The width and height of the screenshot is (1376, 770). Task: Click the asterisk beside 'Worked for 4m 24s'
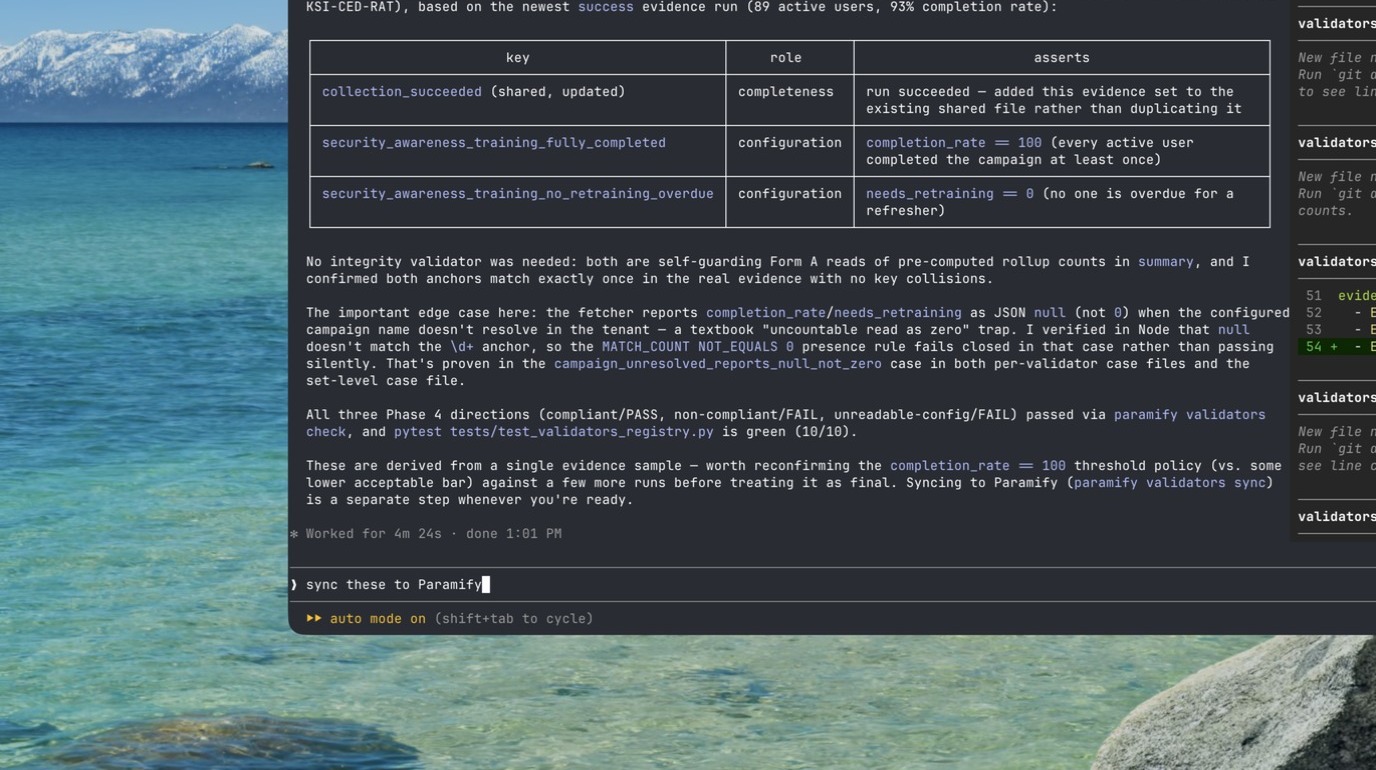[294, 534]
